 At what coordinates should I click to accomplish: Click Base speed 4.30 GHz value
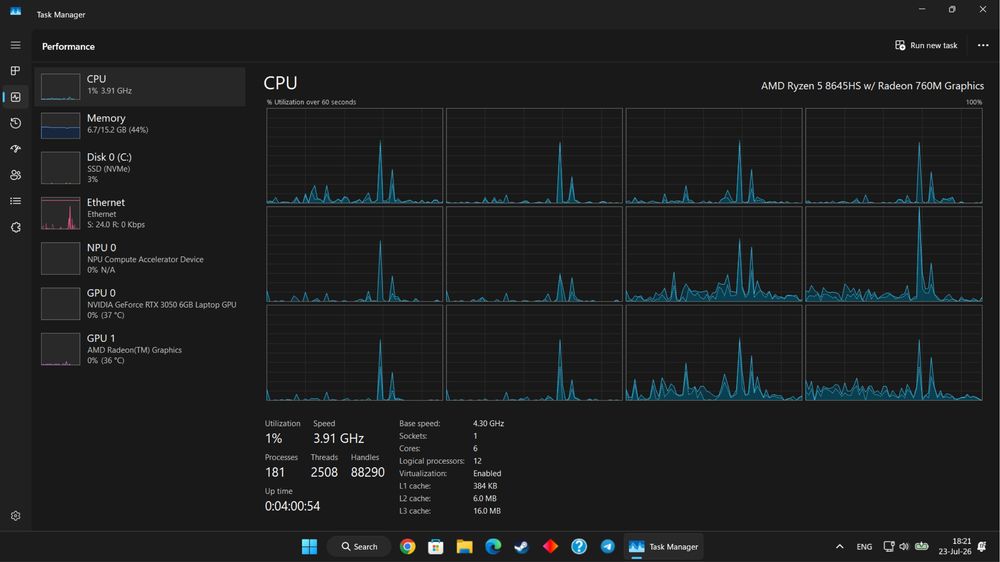pos(488,424)
